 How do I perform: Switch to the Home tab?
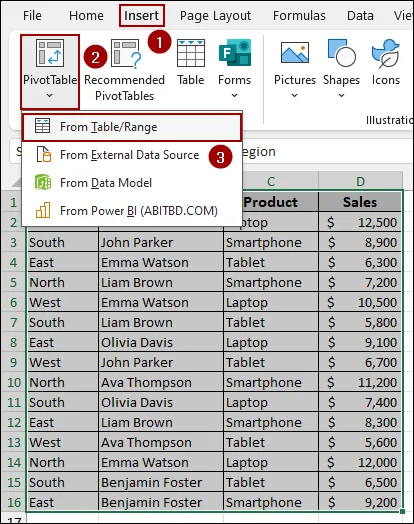pos(86,15)
